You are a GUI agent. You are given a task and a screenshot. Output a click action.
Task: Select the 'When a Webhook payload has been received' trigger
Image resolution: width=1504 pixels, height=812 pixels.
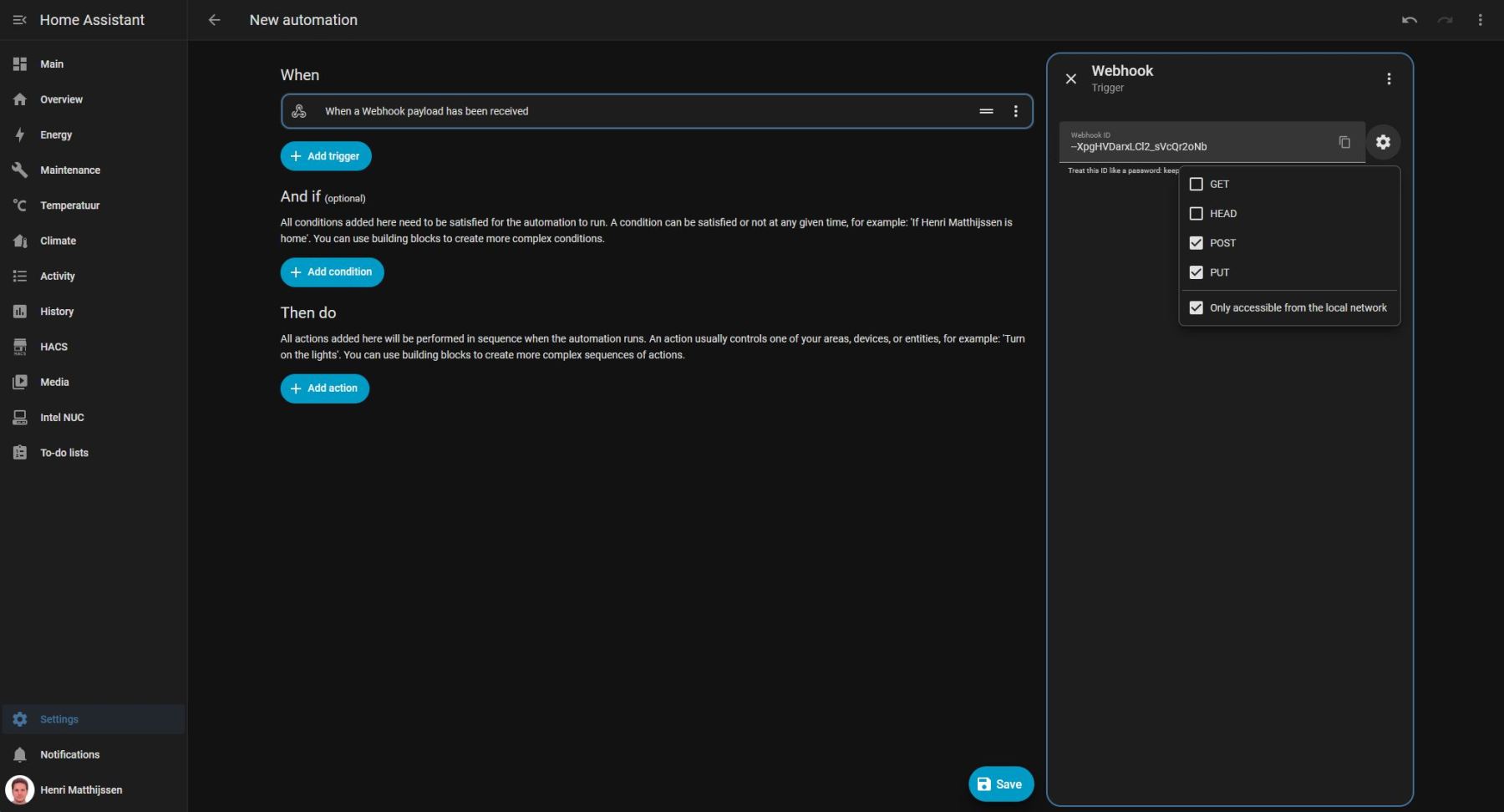[x=657, y=111]
